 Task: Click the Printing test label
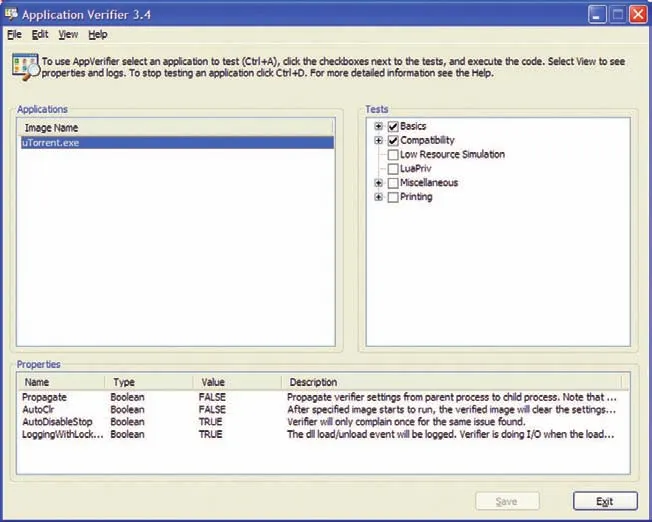click(x=416, y=197)
